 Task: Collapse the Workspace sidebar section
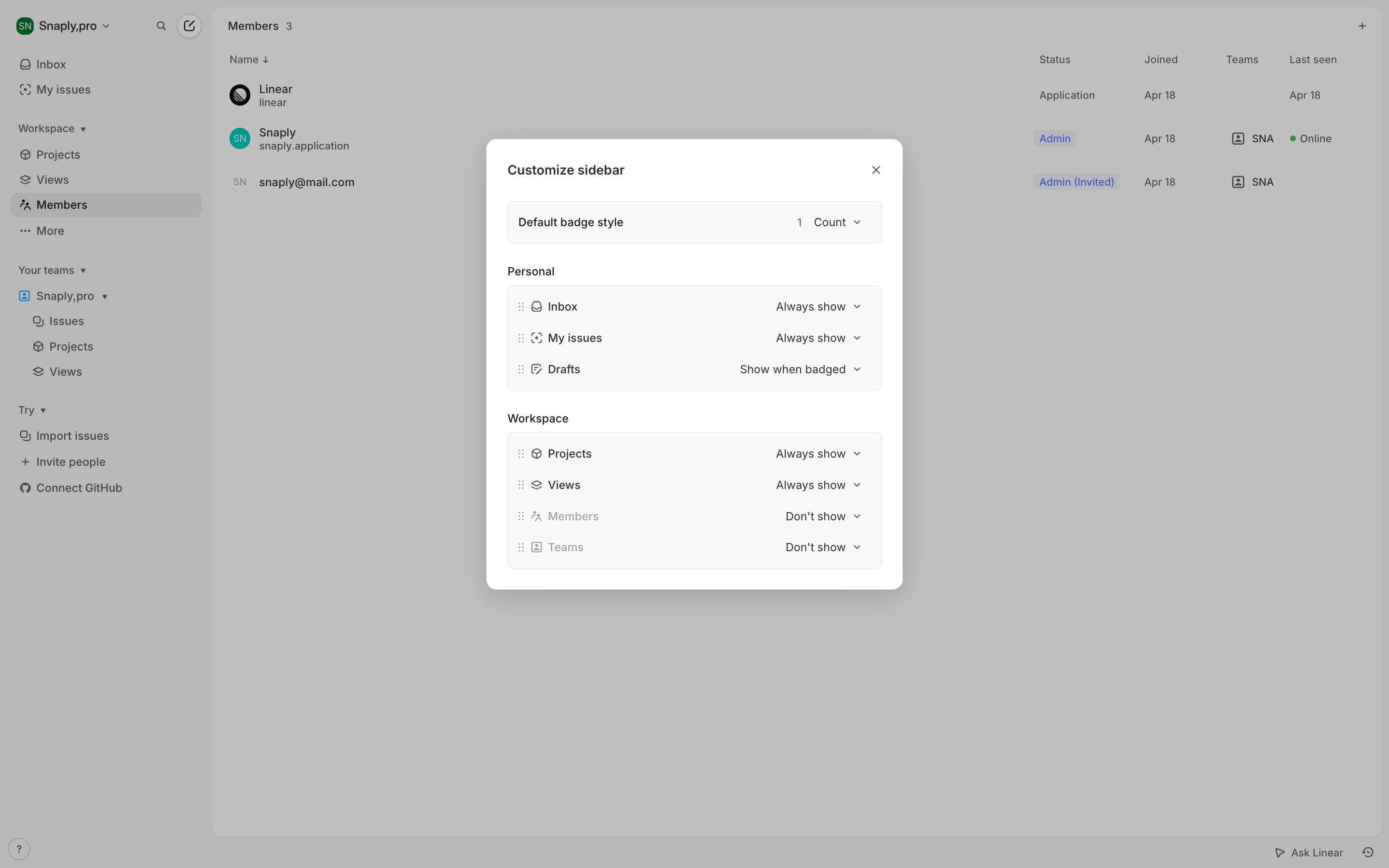click(x=52, y=129)
